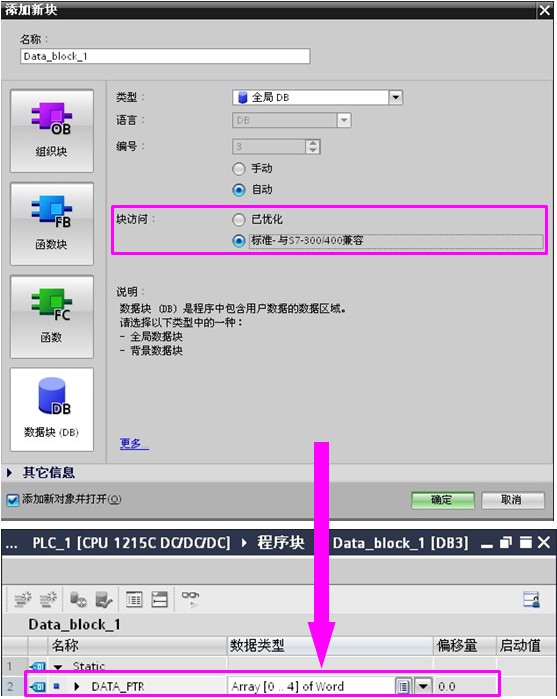Viewport: 557px width, 699px height.
Task: Click the data type picker icon beside Array field
Action: [x=403, y=686]
